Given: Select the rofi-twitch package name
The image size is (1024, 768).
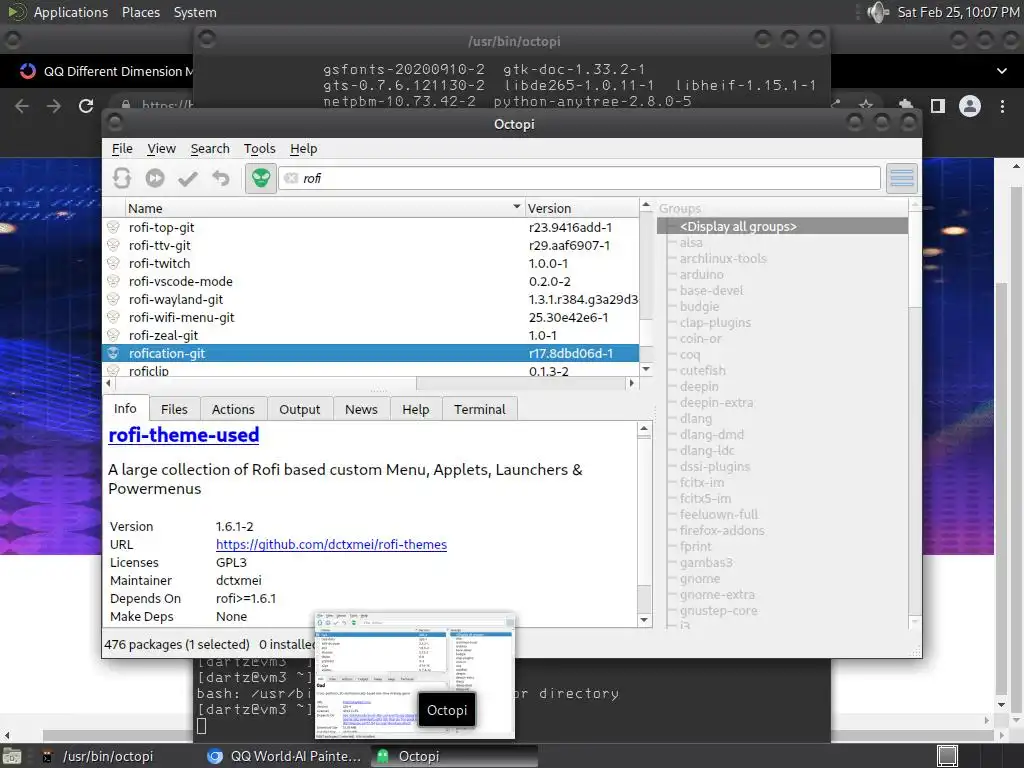Looking at the screenshot, I should 159,263.
